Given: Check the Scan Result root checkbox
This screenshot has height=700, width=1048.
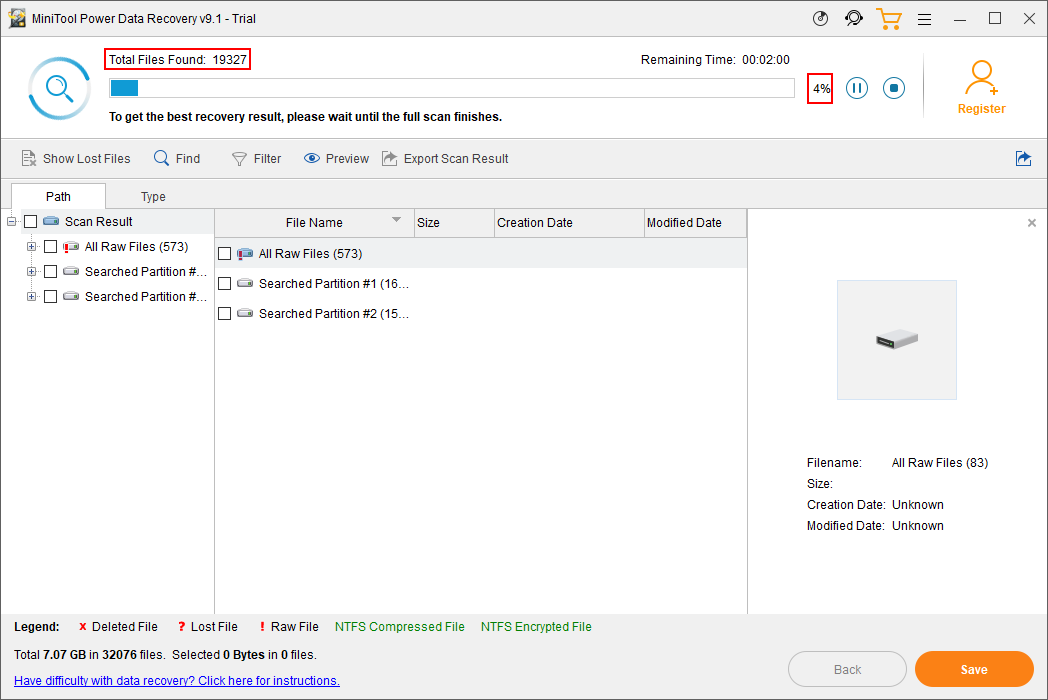Looking at the screenshot, I should click(31, 221).
